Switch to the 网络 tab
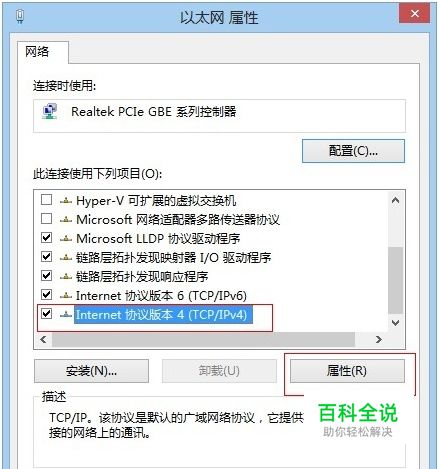Viewport: 439px width, 469px height. (x=37, y=52)
